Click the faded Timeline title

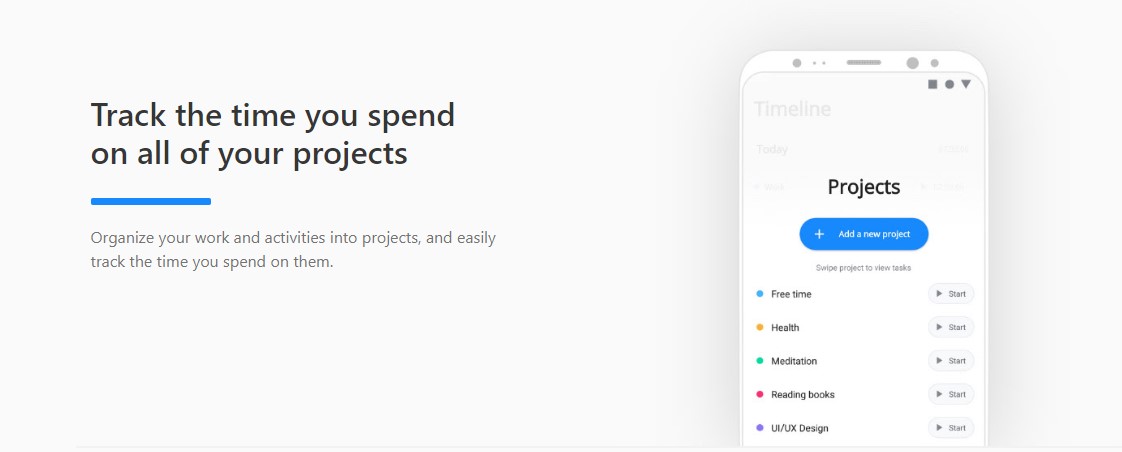792,109
